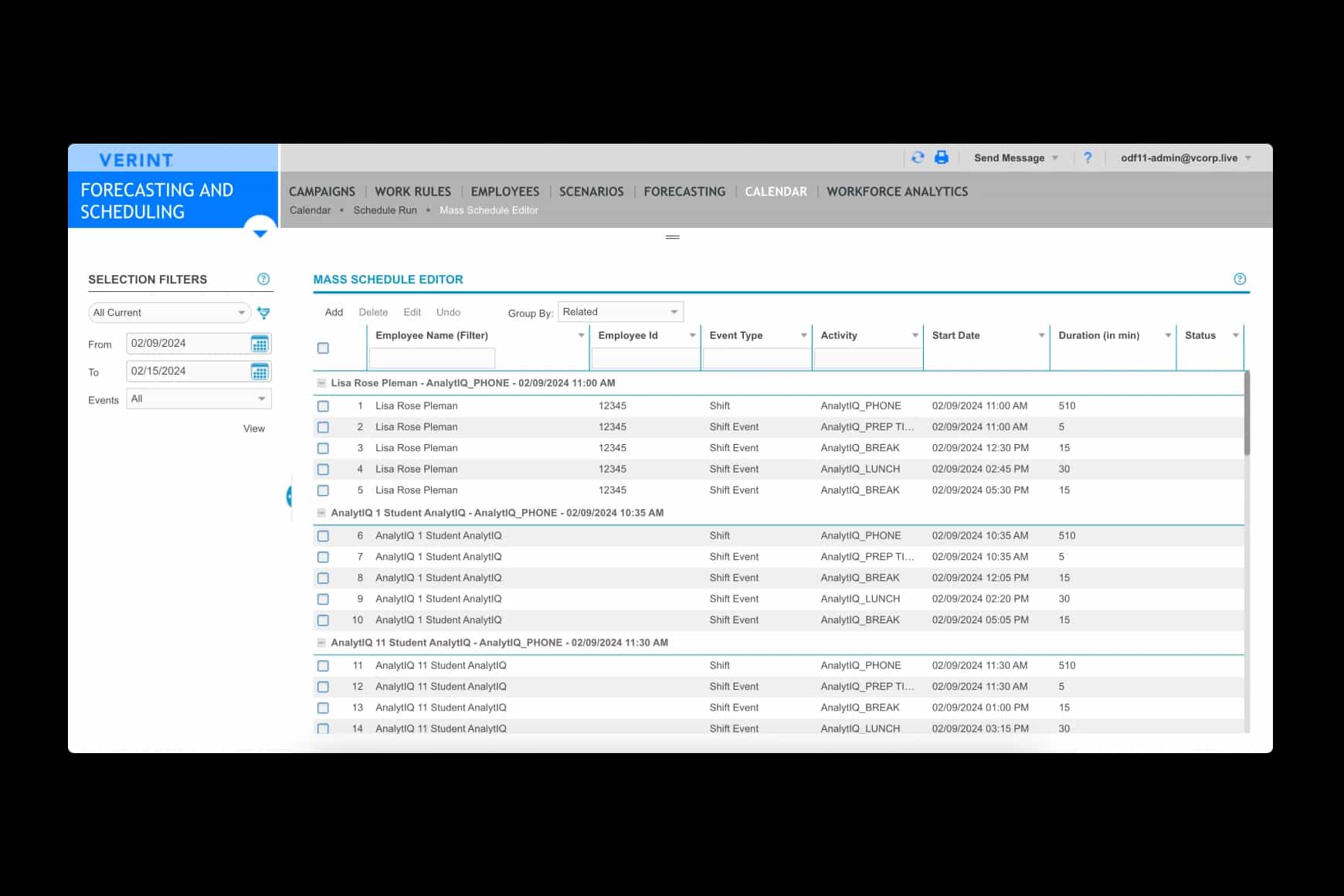1344x896 pixels.
Task: Click the Add button above the grid
Action: coord(334,312)
